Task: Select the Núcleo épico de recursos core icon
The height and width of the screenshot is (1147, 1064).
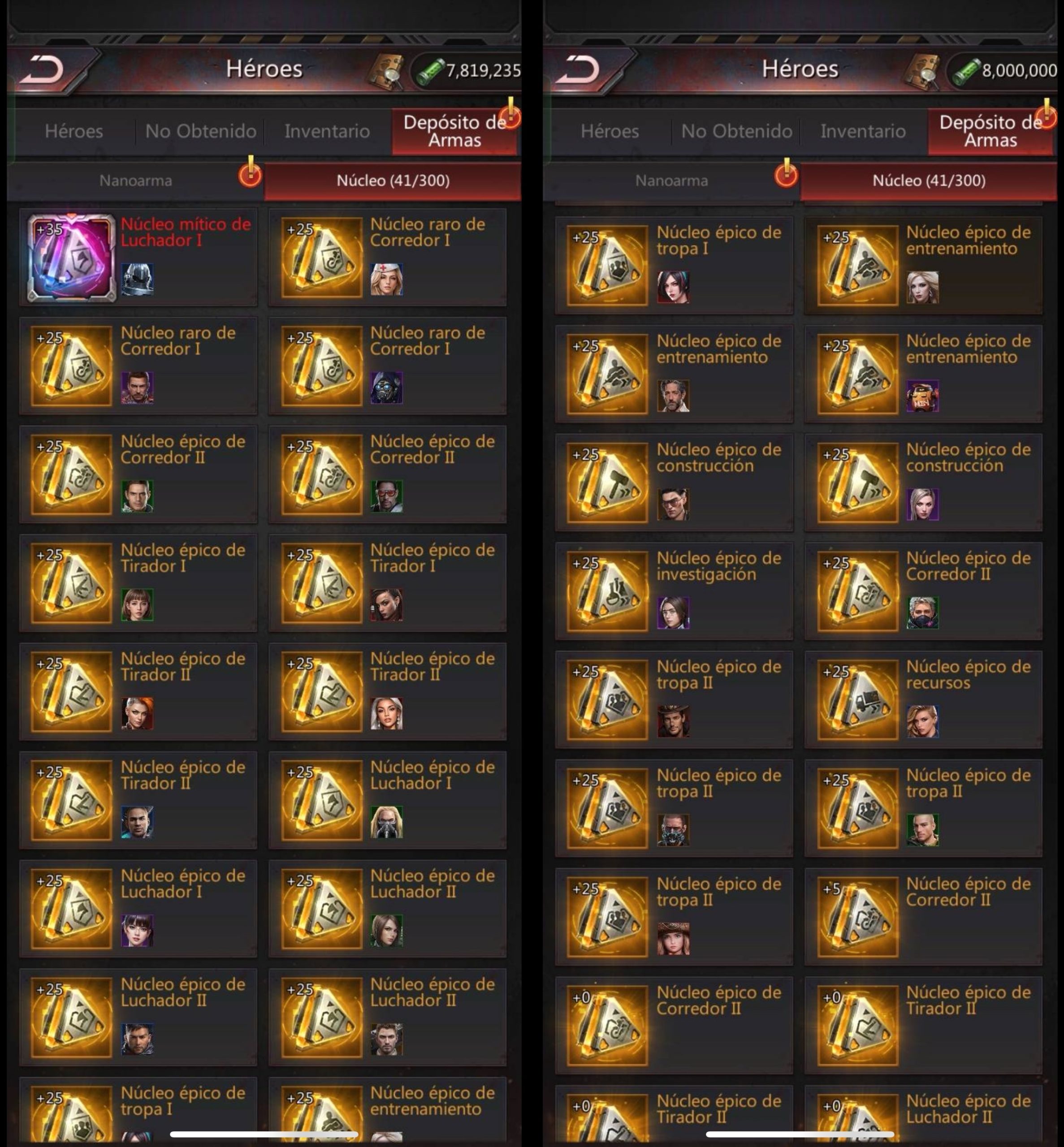Action: 857,699
